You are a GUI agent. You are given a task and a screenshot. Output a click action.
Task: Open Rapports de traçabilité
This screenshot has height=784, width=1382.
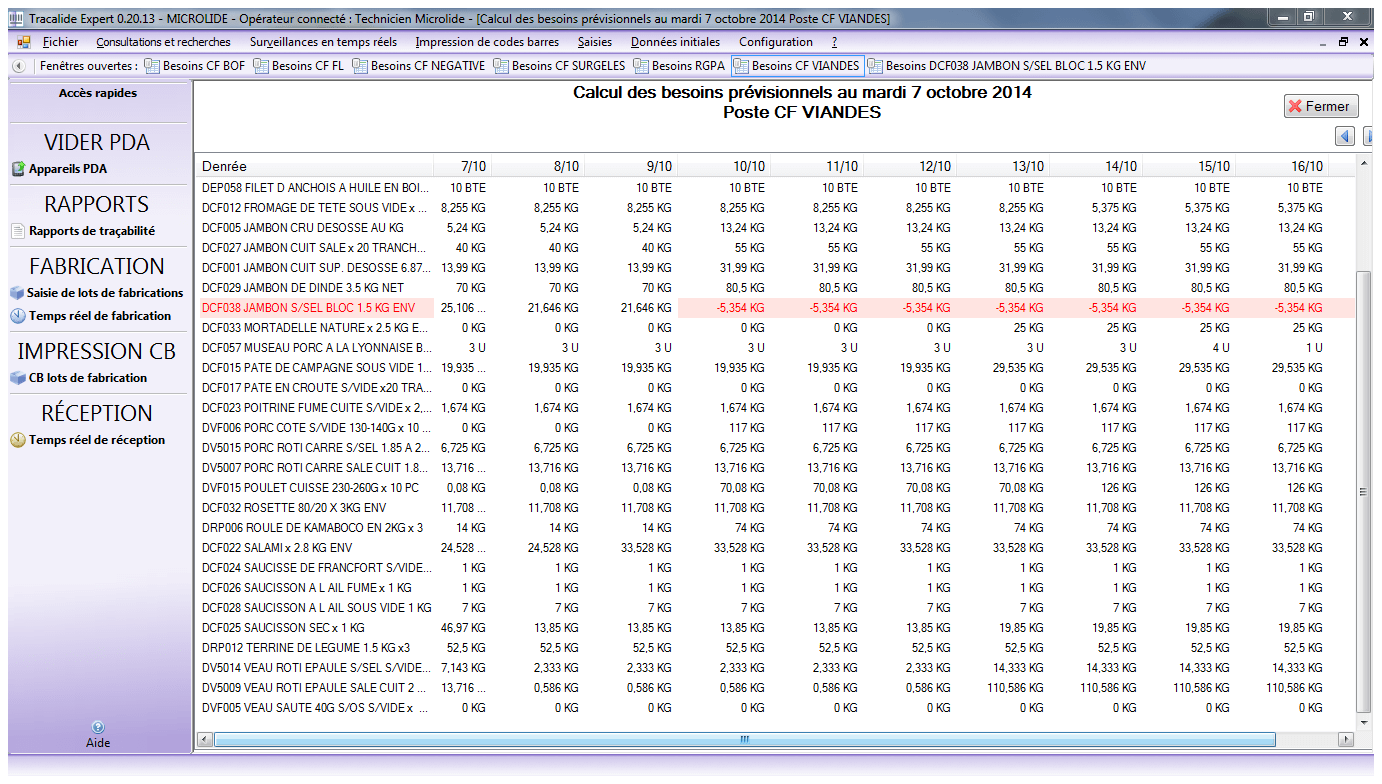[x=83, y=231]
